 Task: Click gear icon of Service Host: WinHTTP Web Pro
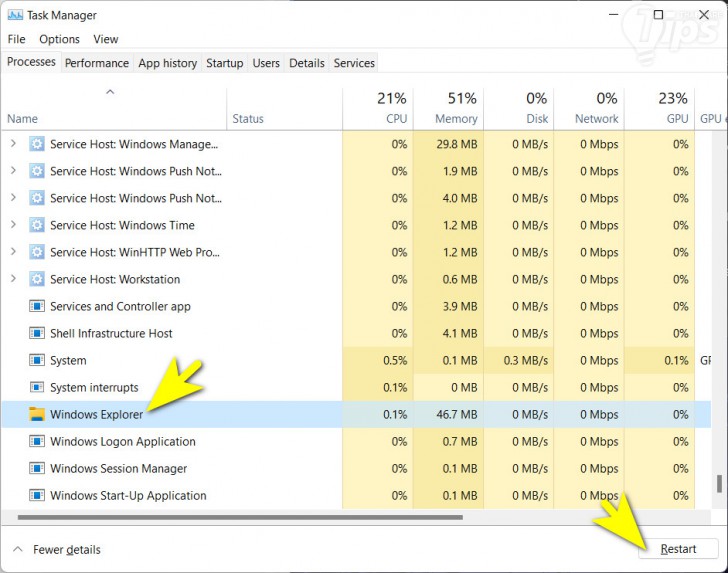(x=37, y=252)
